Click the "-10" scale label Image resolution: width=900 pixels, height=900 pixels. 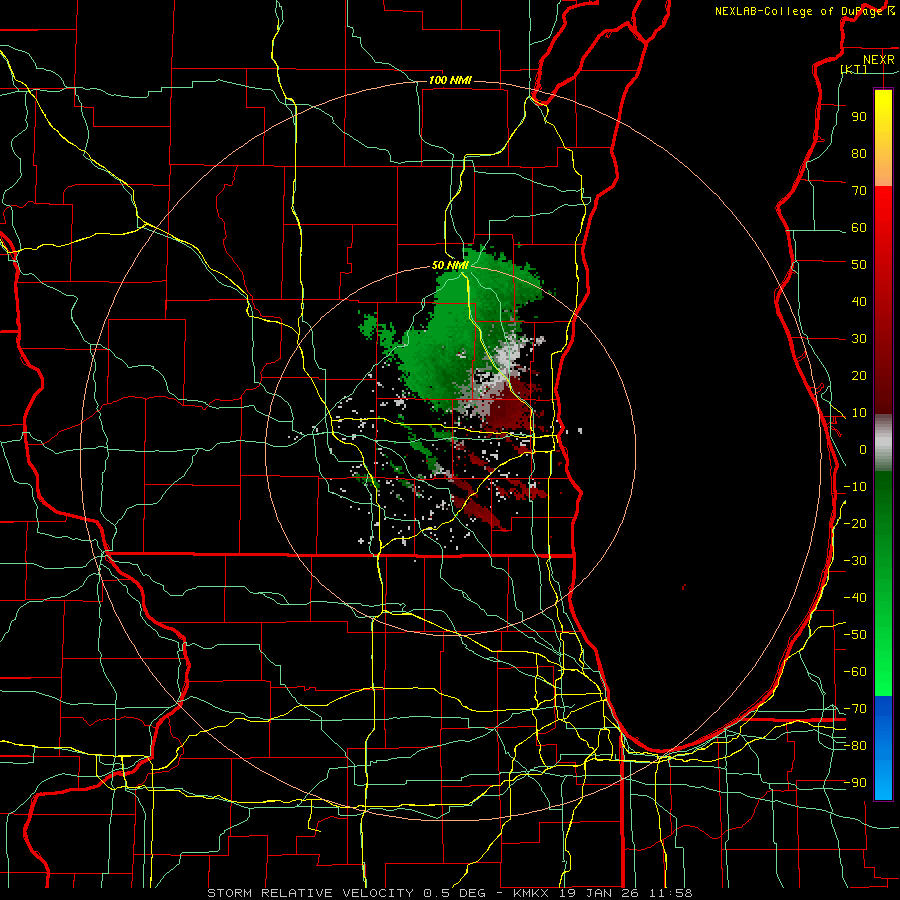855,487
